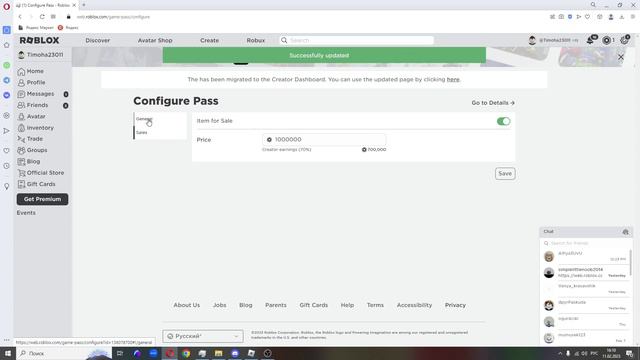Open the Parents footer link
Screen dimensions: 640x360
276,305
